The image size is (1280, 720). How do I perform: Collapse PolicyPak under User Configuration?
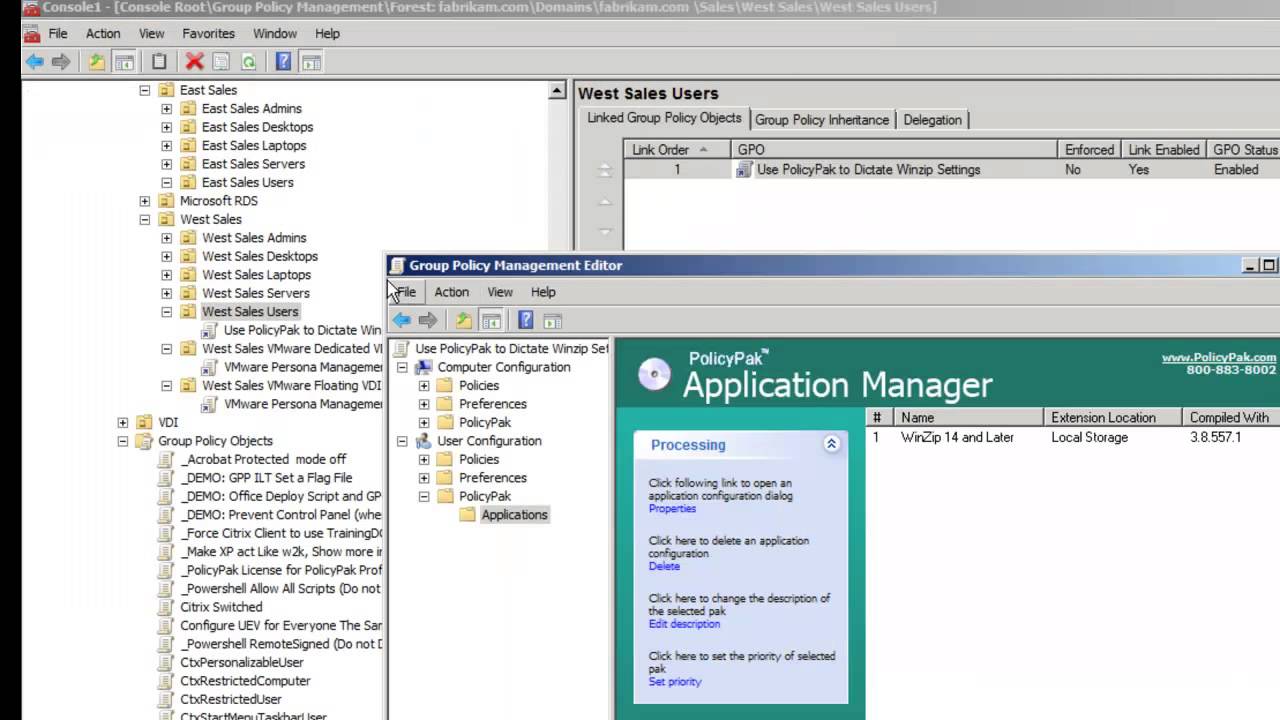(424, 497)
